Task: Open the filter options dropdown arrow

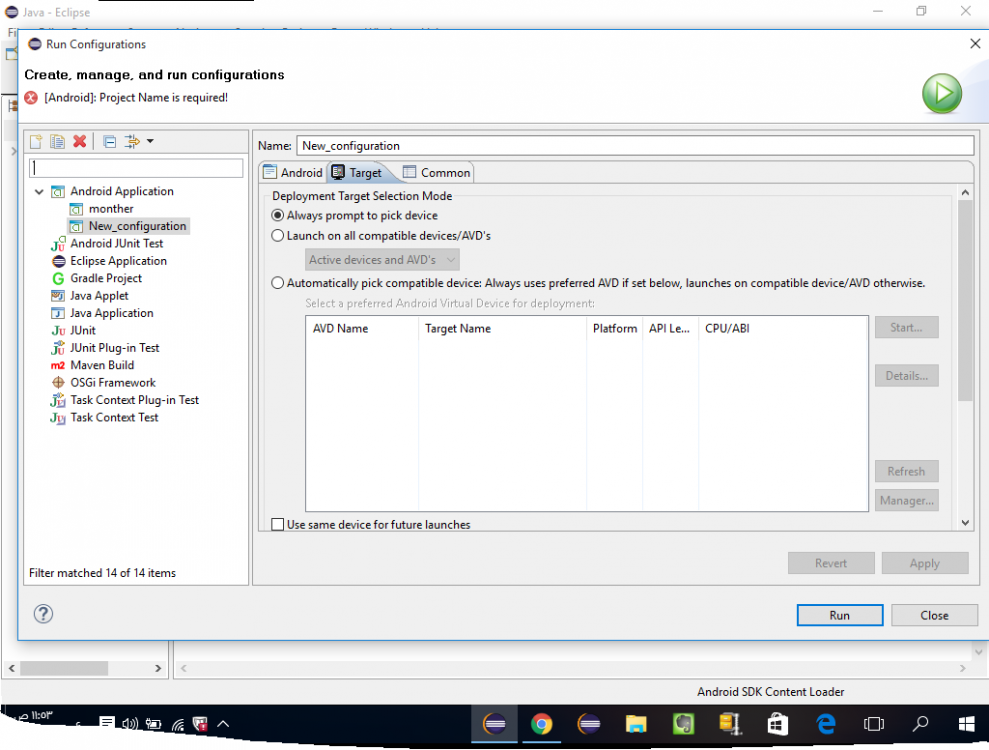Action: pyautogui.click(x=150, y=141)
